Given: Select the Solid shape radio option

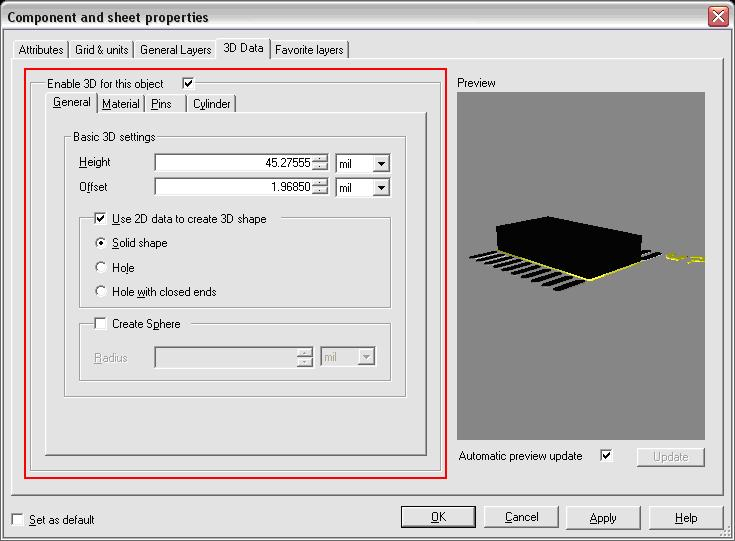Looking at the screenshot, I should pyautogui.click(x=100, y=243).
